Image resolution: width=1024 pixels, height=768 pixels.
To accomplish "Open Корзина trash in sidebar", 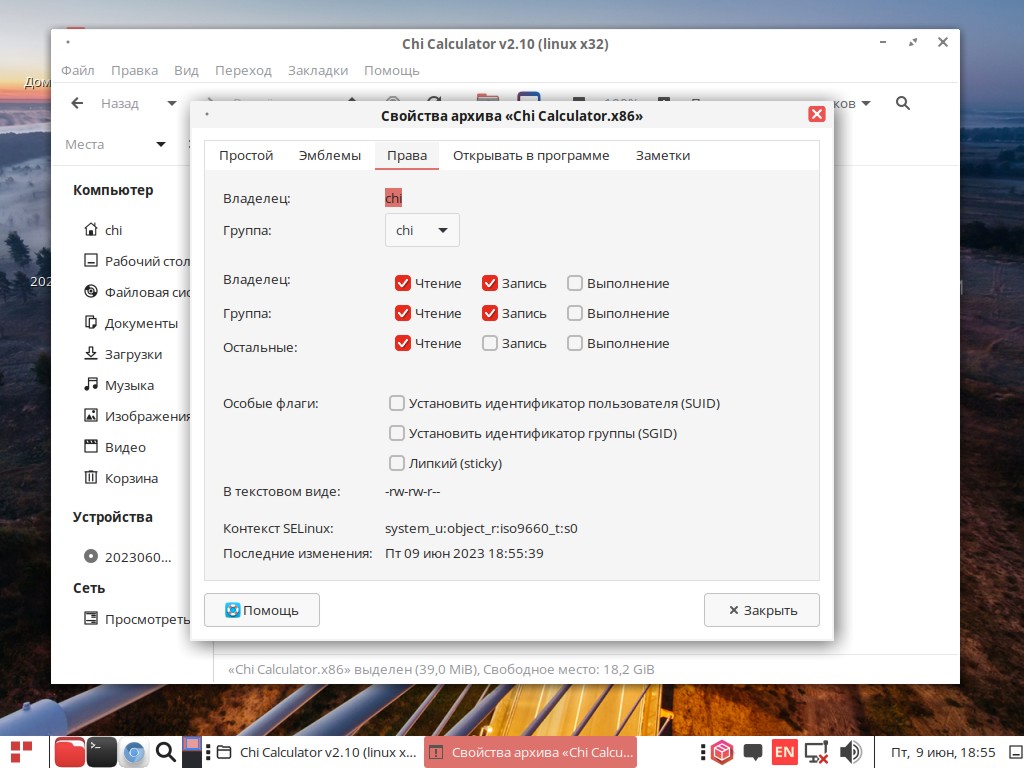I will coord(121,478).
